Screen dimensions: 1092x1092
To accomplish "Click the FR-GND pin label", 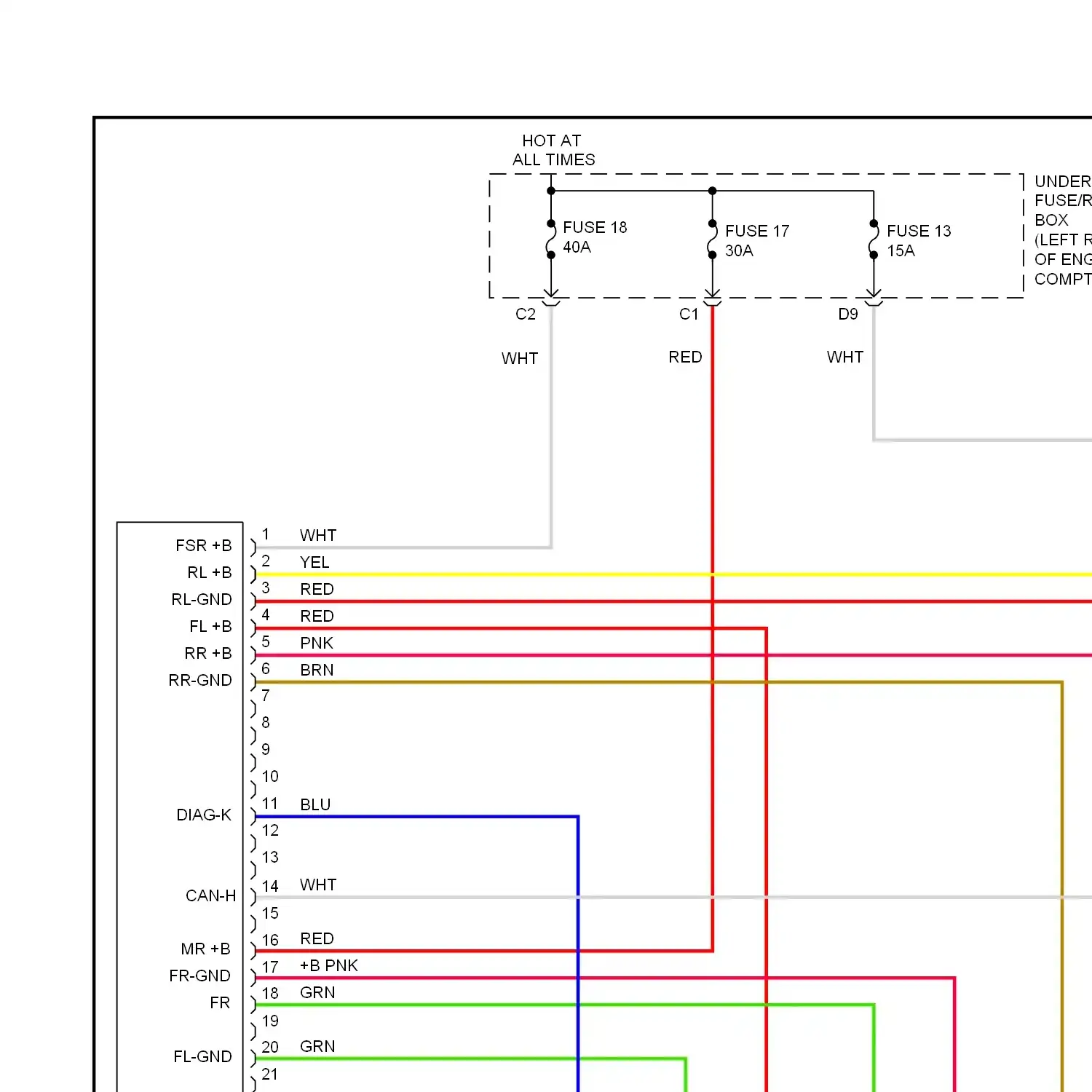I will (x=199, y=976).
